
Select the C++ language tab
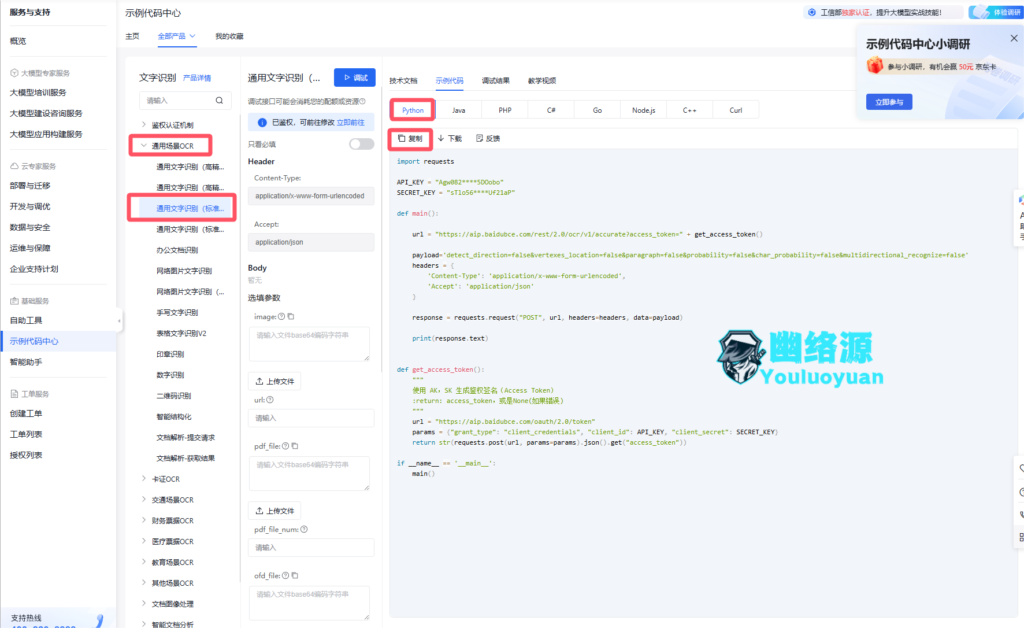(690, 110)
